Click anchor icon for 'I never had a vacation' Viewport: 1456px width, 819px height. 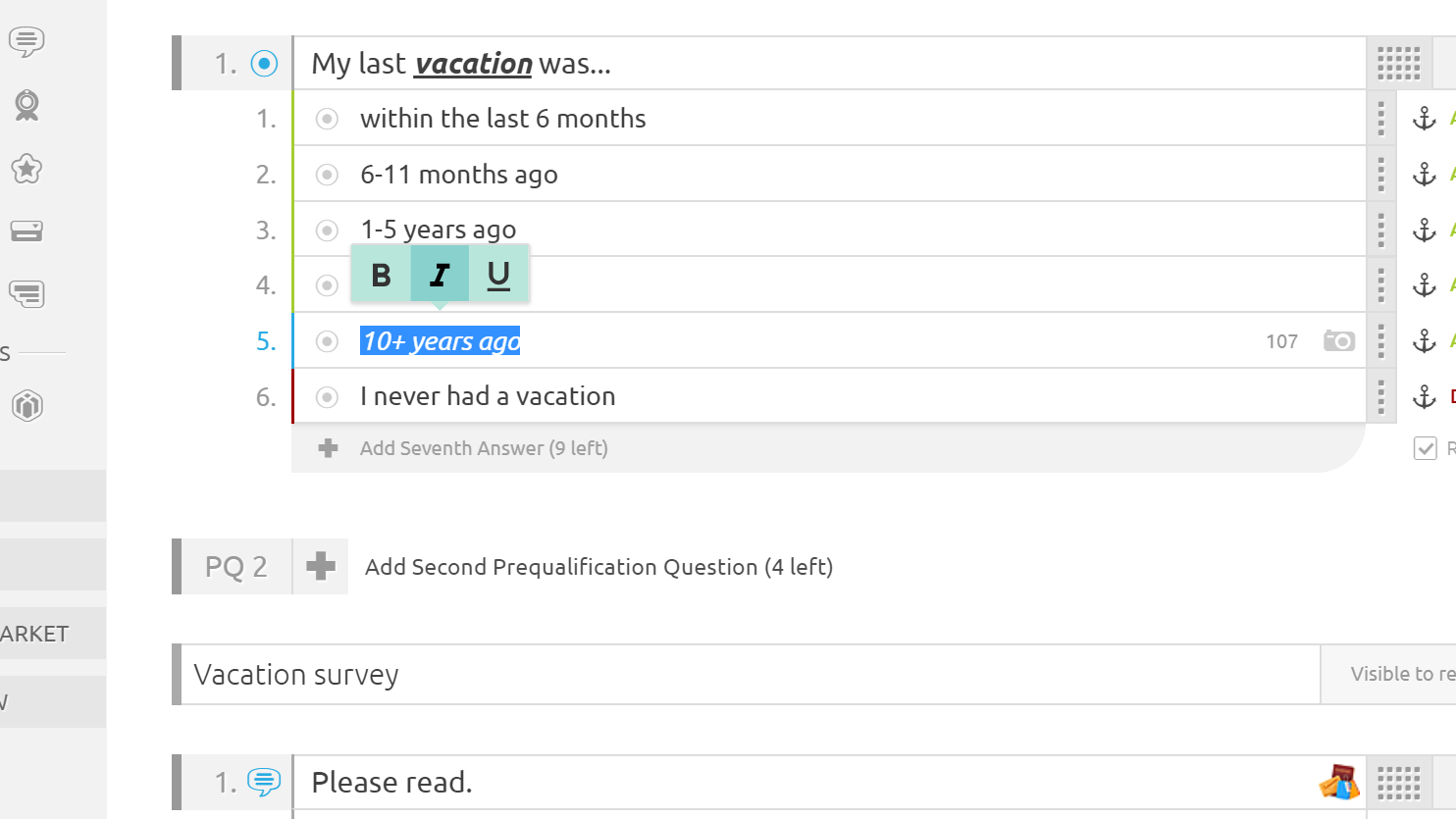click(x=1424, y=396)
